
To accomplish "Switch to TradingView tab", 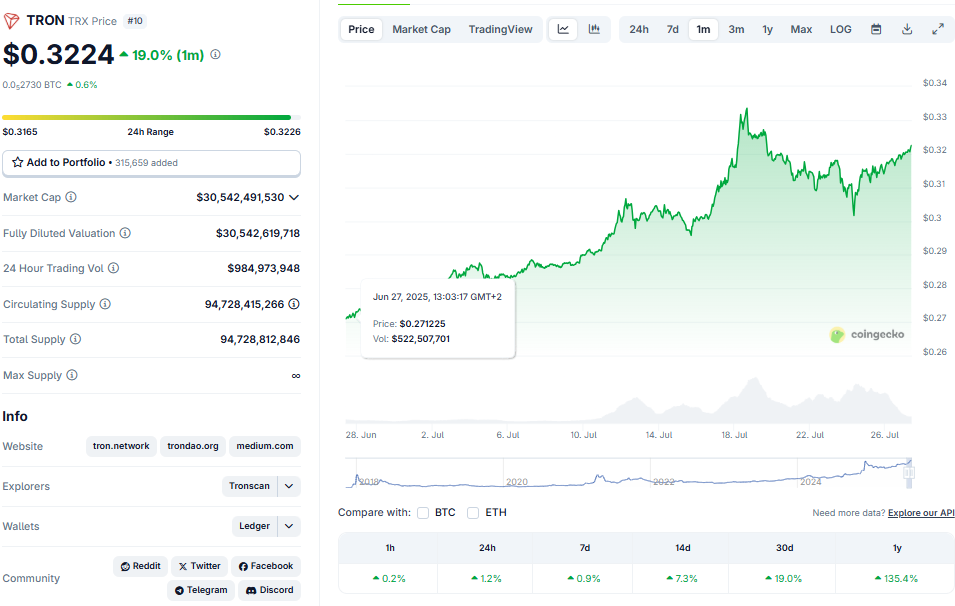I will pos(501,29).
